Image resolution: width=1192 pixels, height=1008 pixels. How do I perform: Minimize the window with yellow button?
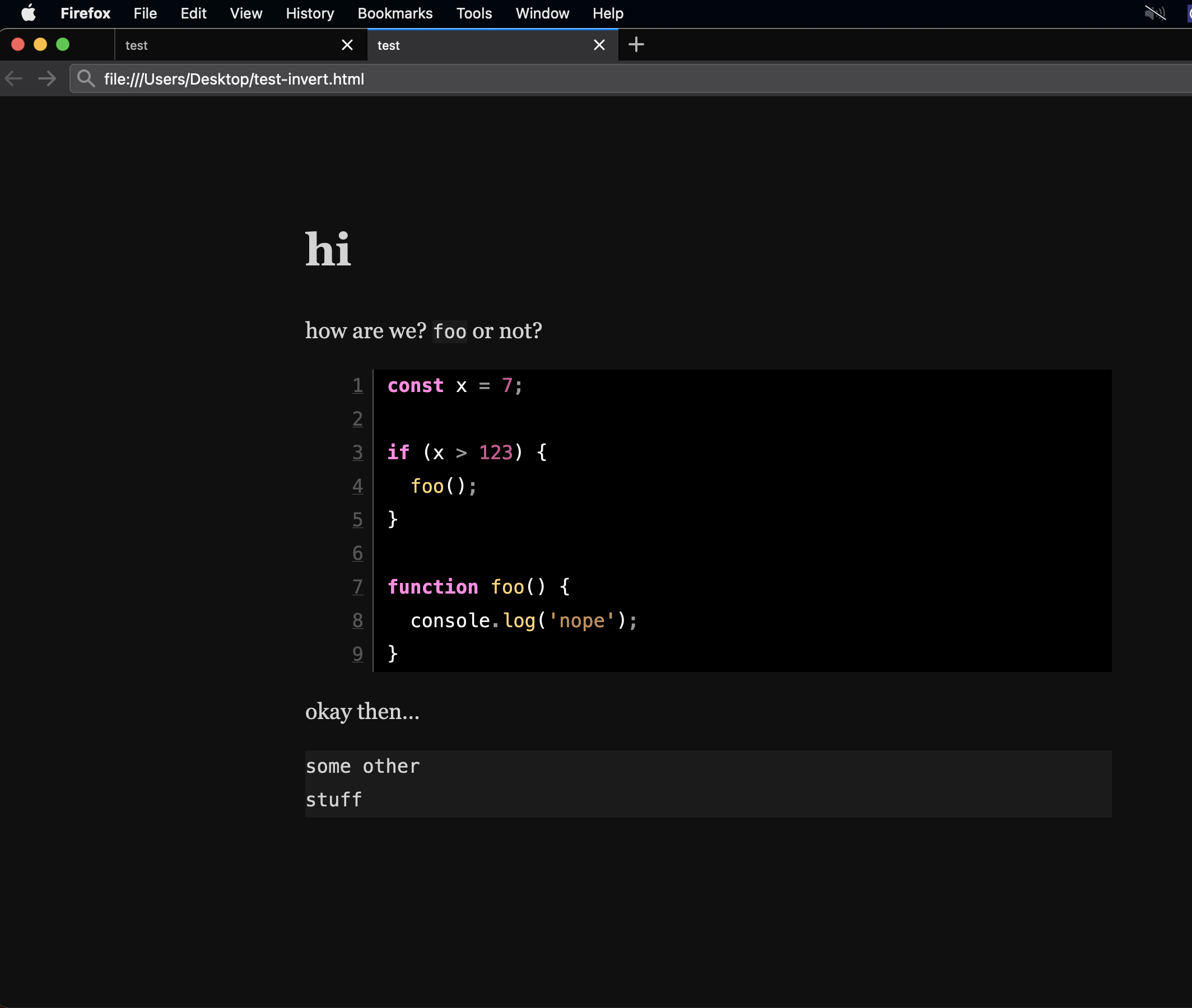tap(40, 45)
